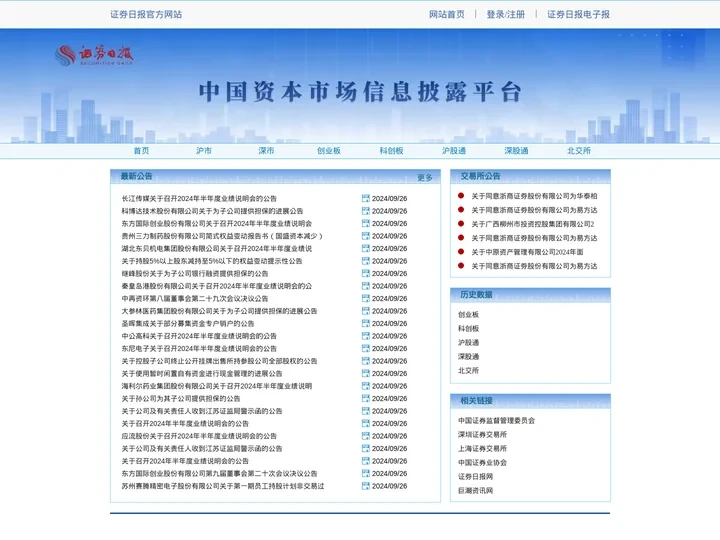This screenshot has height=540, width=720.
Task: Open 证券日报电子报 e-paper link
Action: coord(578,14)
